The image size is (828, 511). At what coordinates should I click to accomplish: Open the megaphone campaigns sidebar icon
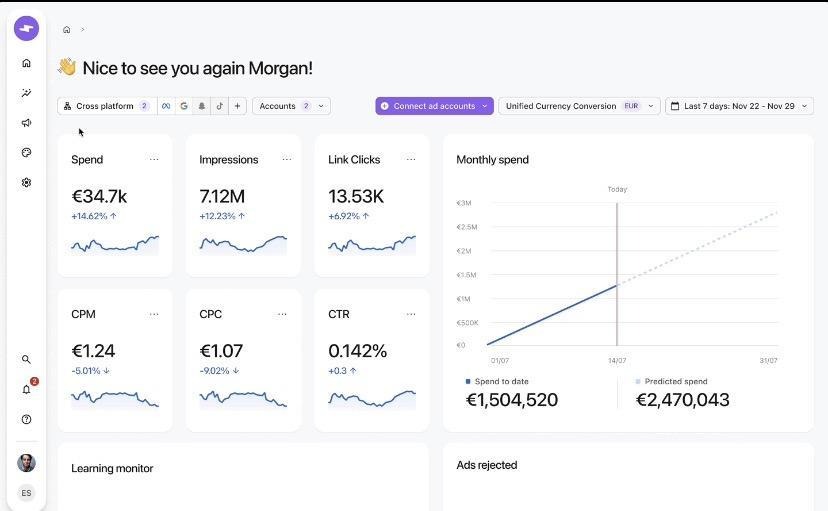26,122
